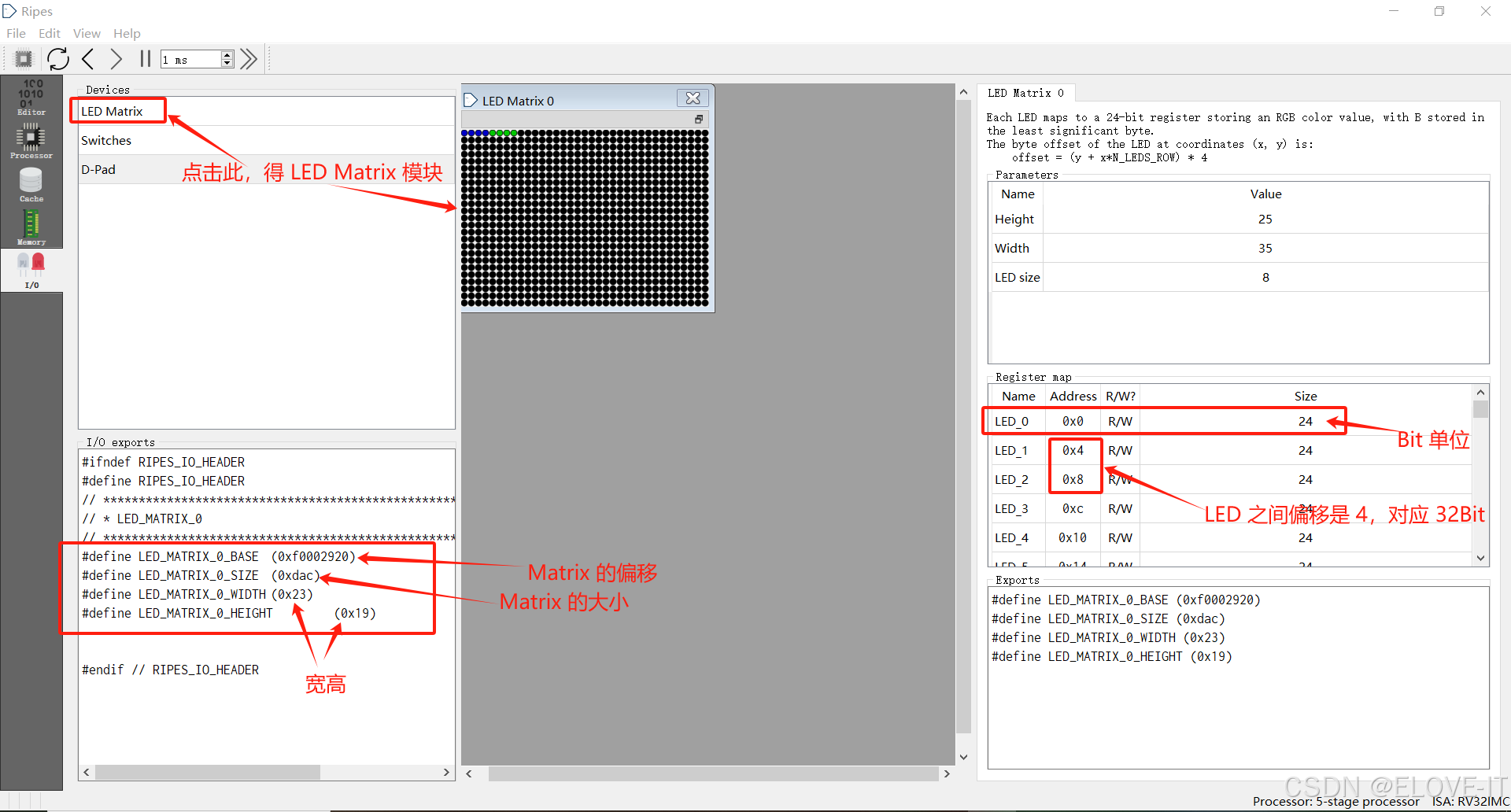Pause the automatic clocking
The height and width of the screenshot is (812, 1511).
point(145,59)
